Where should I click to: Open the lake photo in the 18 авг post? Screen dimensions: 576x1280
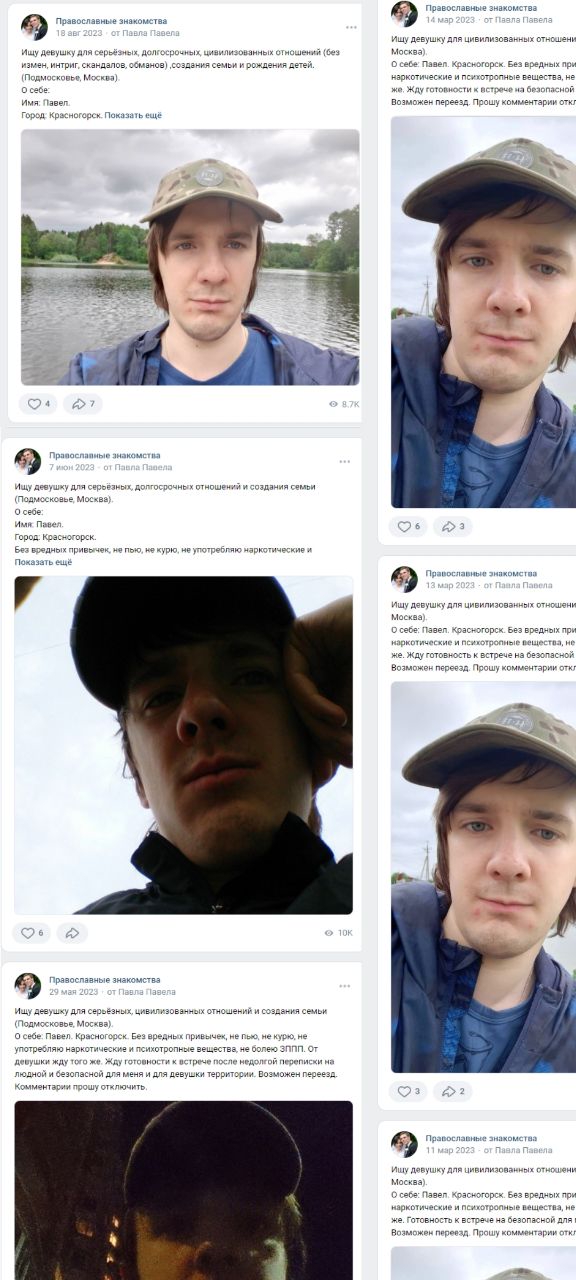[x=190, y=257]
